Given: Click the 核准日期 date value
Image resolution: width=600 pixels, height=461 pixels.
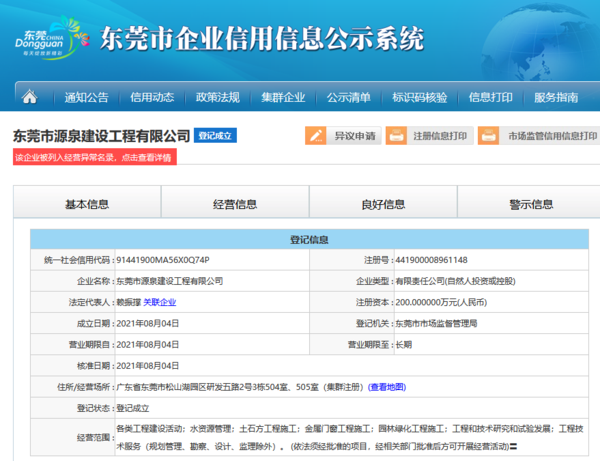Looking at the screenshot, I should coord(148,366).
